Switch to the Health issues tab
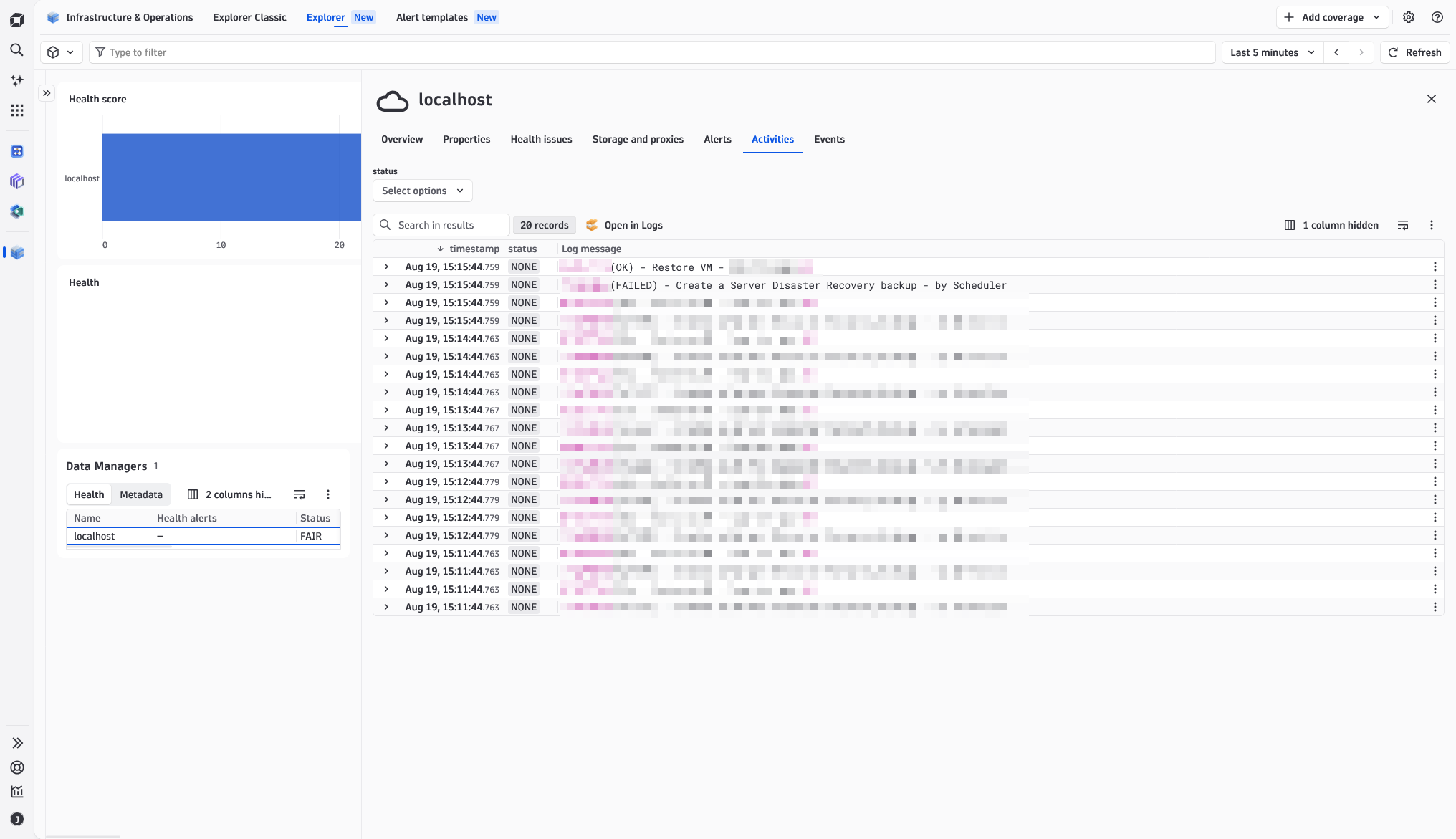 click(x=541, y=139)
